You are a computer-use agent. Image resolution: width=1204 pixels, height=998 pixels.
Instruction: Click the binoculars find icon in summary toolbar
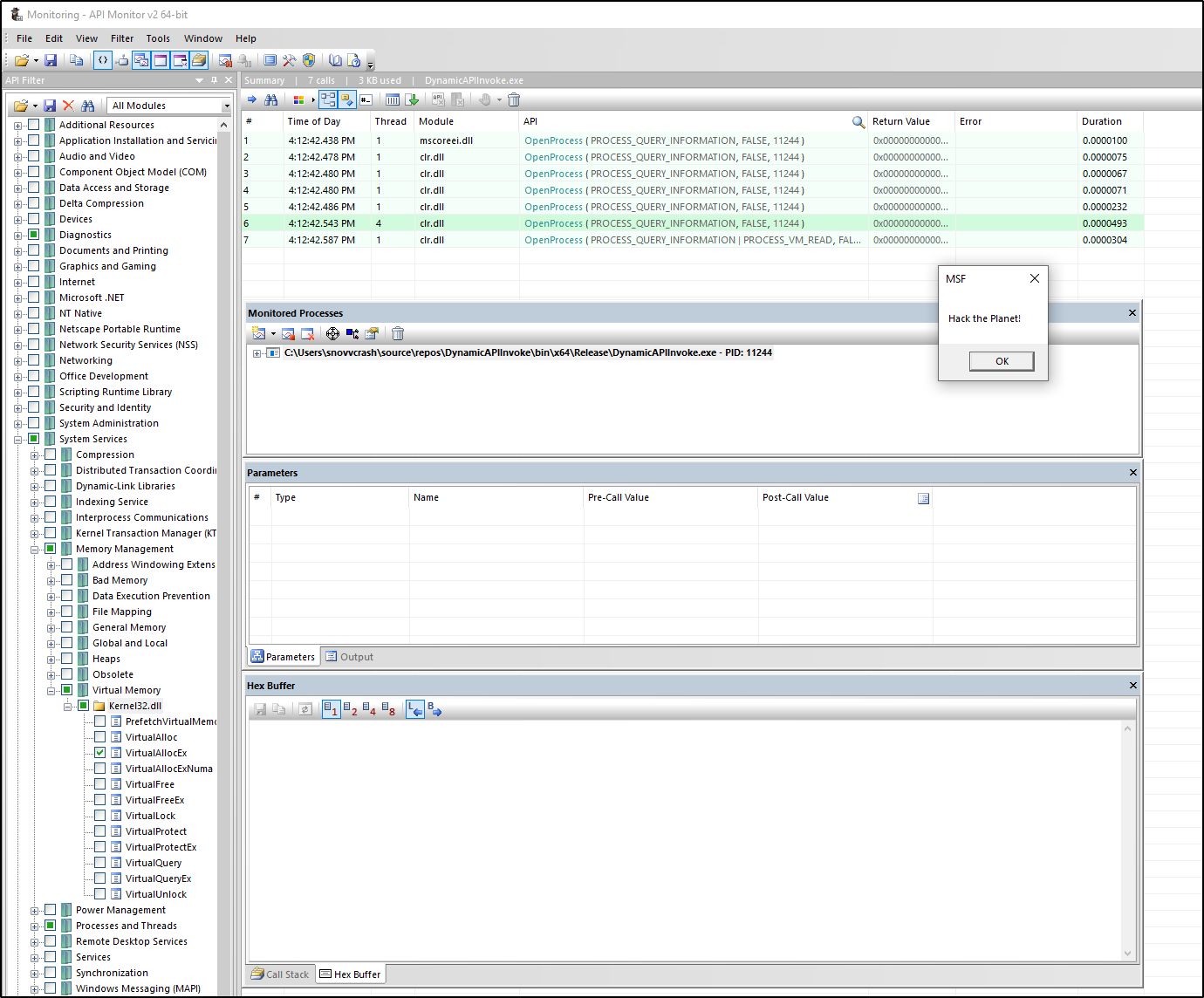tap(271, 99)
